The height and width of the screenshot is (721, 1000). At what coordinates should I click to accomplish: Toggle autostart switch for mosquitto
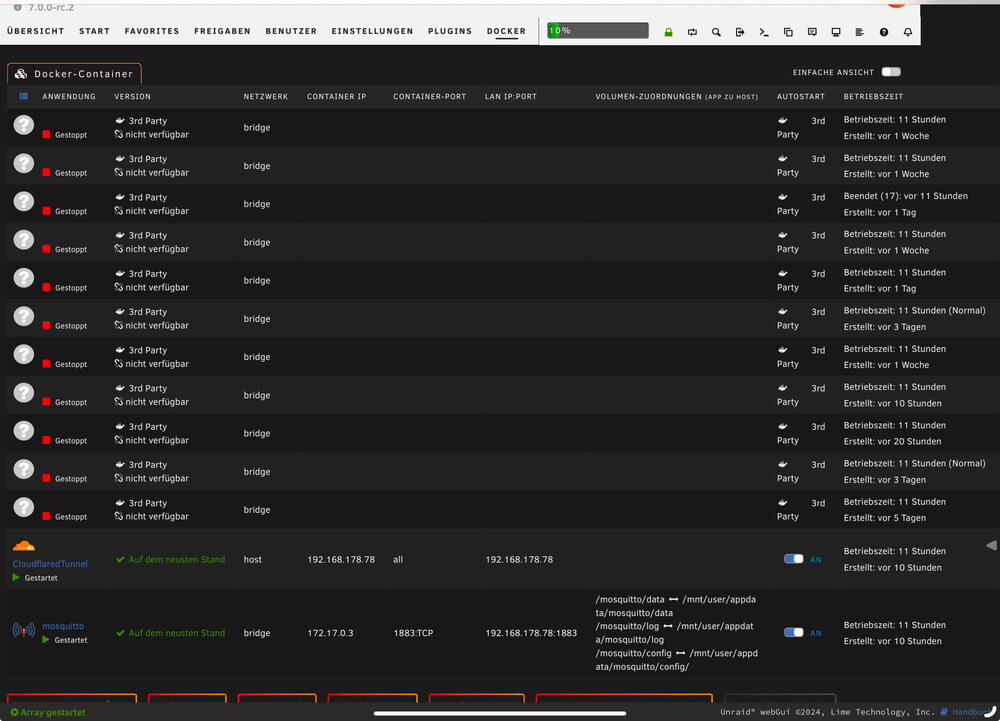[x=793, y=632]
